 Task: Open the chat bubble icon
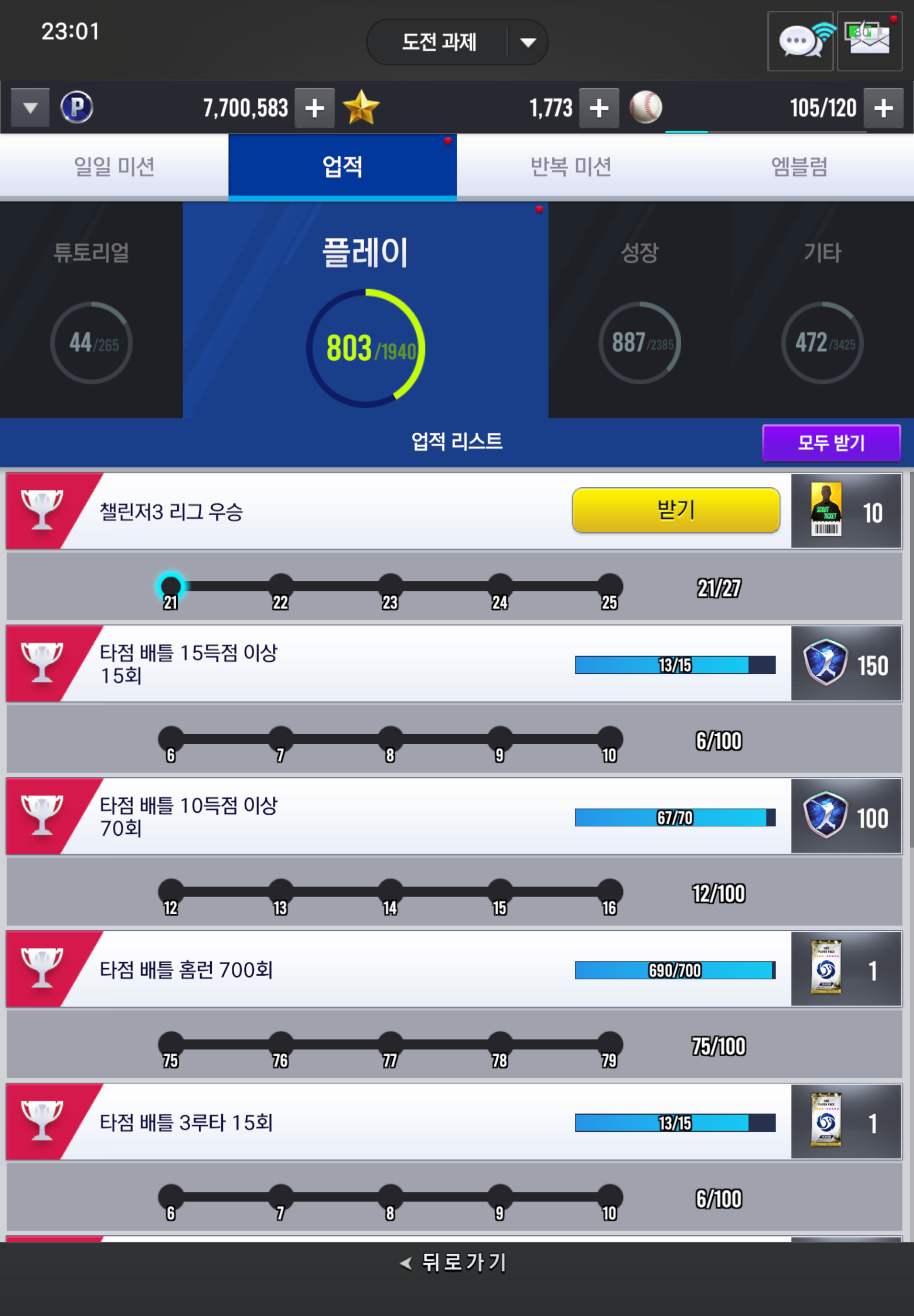click(x=800, y=41)
